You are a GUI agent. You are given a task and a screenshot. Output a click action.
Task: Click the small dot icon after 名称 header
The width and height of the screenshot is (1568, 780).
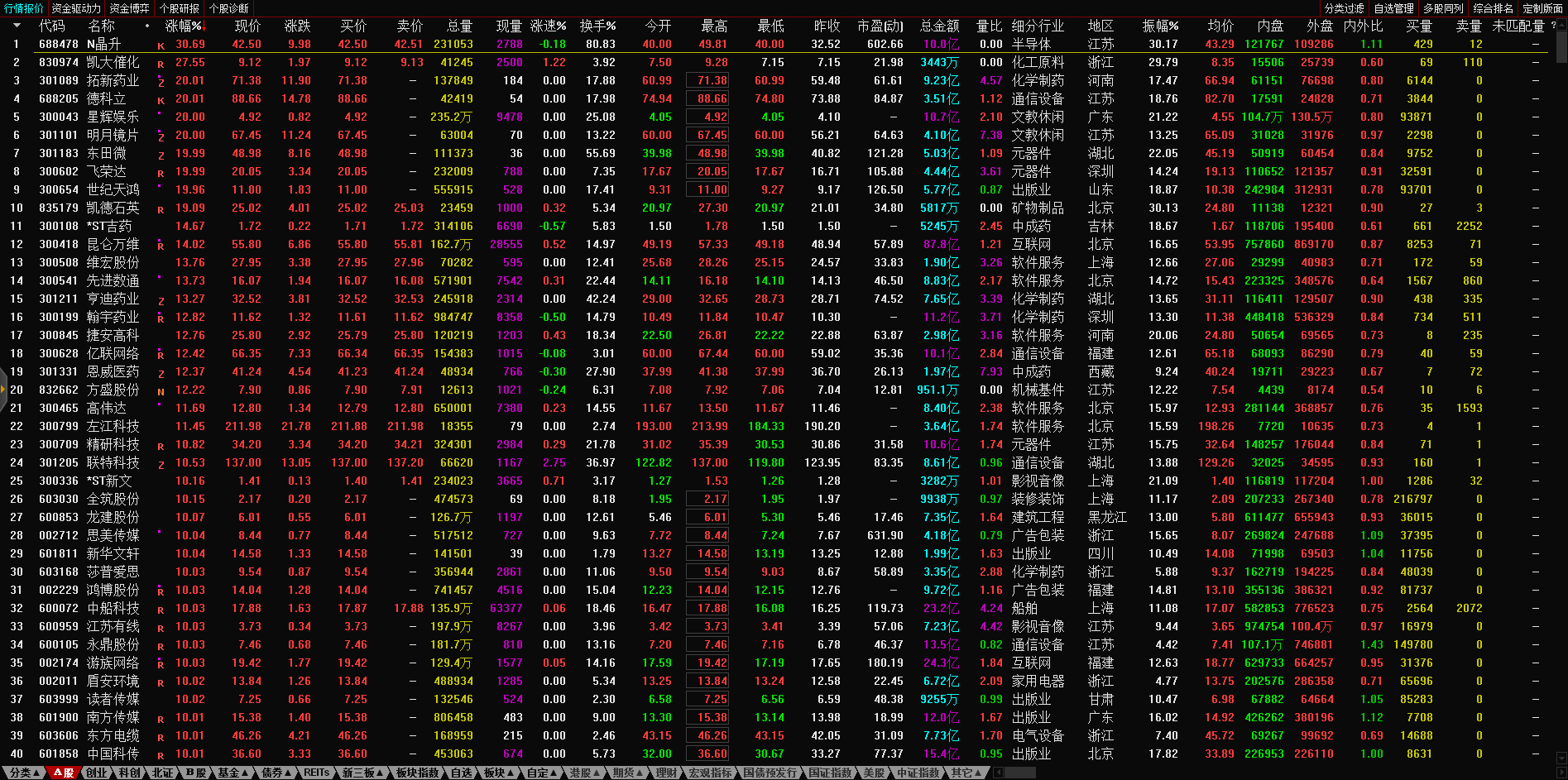(x=147, y=26)
